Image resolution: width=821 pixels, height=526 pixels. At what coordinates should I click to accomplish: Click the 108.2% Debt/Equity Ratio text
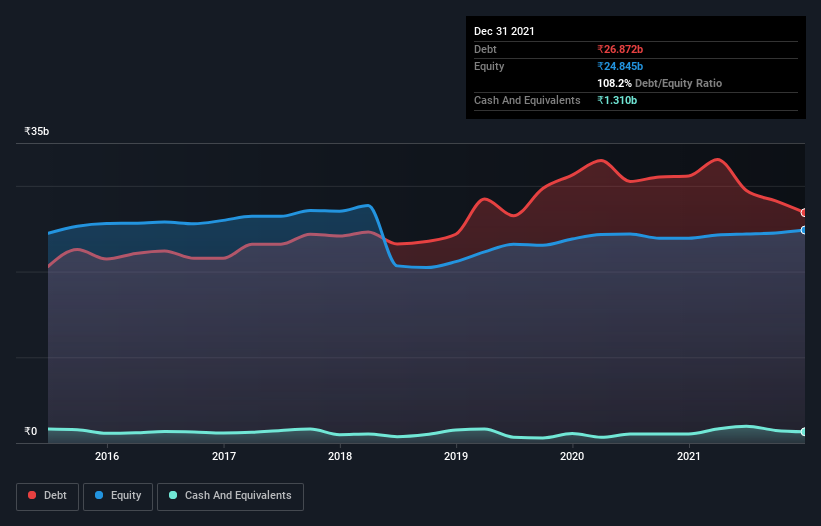(x=659, y=83)
